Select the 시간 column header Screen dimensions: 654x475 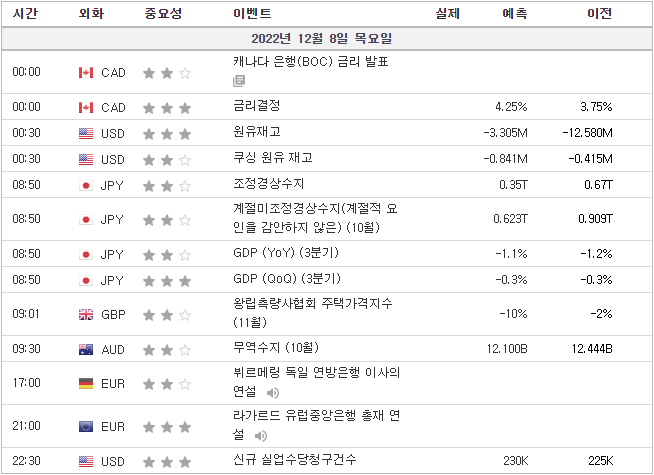[25, 13]
